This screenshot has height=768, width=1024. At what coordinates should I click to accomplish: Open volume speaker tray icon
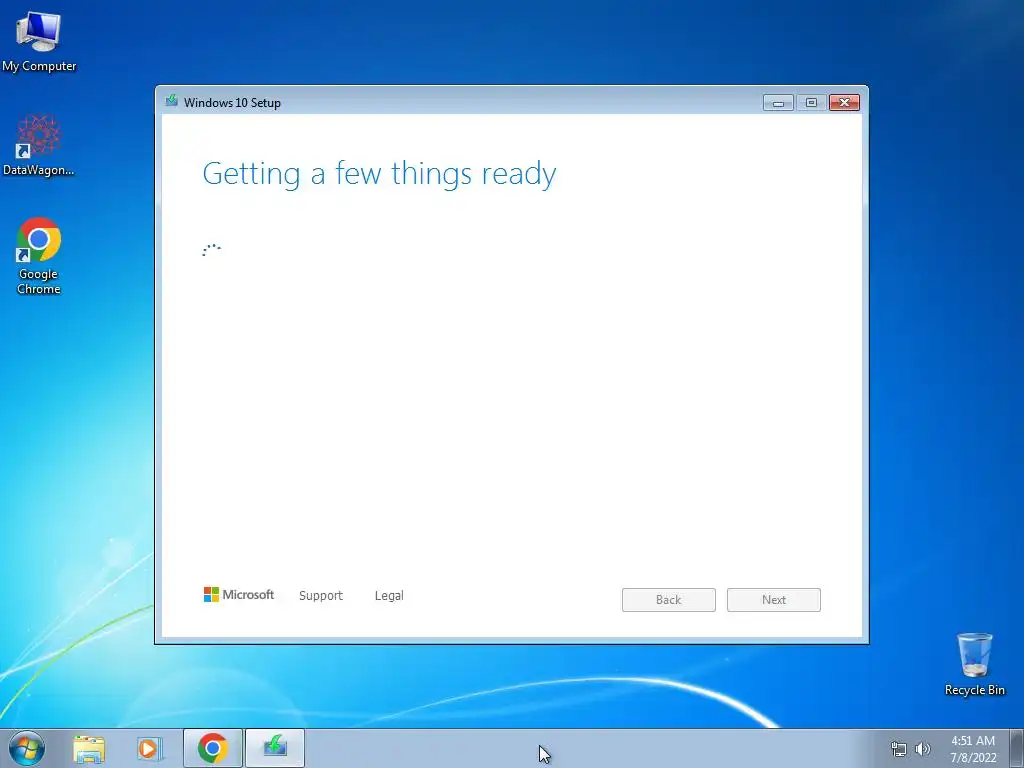point(922,749)
